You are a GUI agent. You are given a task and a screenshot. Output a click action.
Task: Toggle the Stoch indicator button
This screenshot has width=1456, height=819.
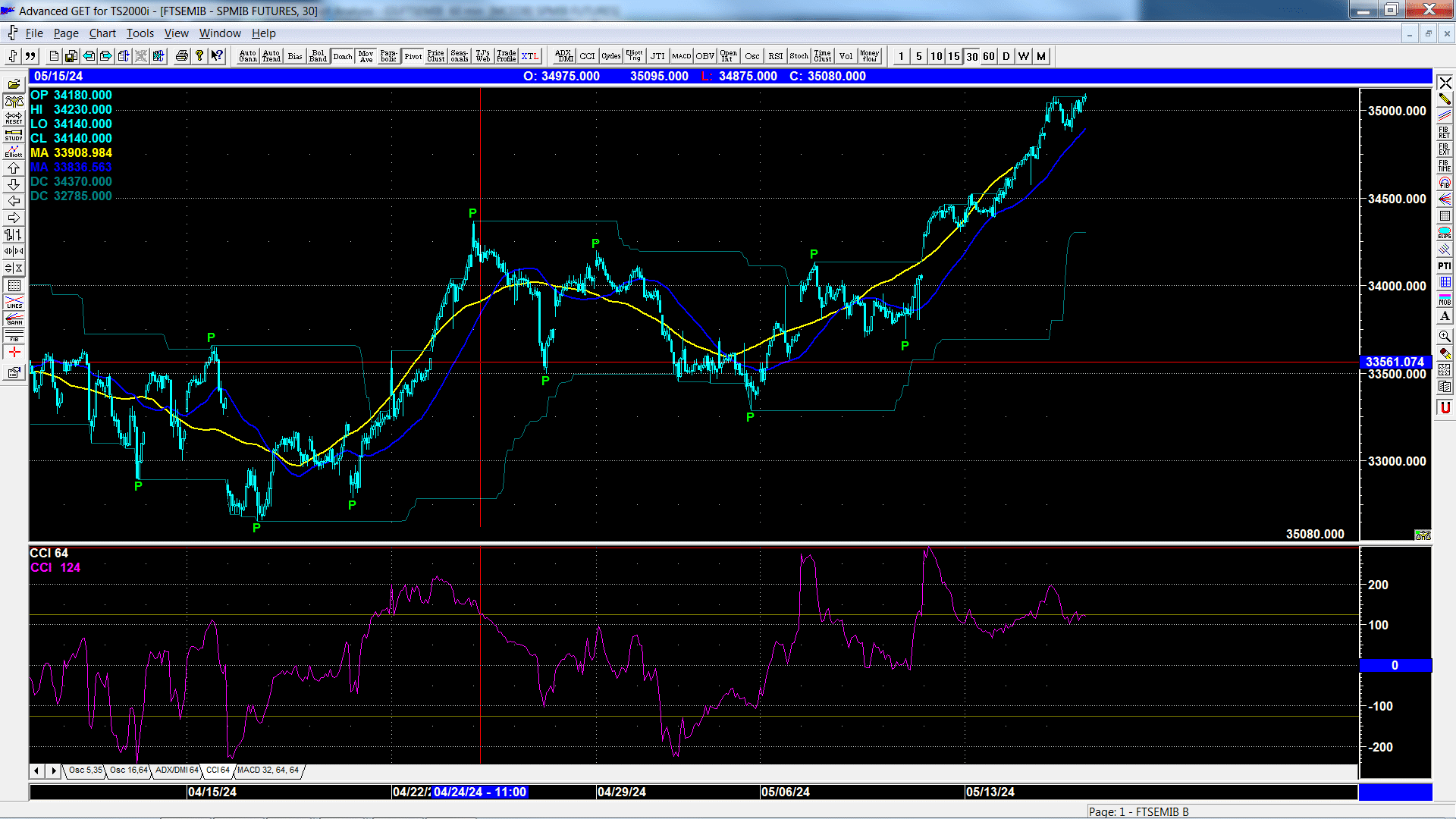(x=799, y=56)
